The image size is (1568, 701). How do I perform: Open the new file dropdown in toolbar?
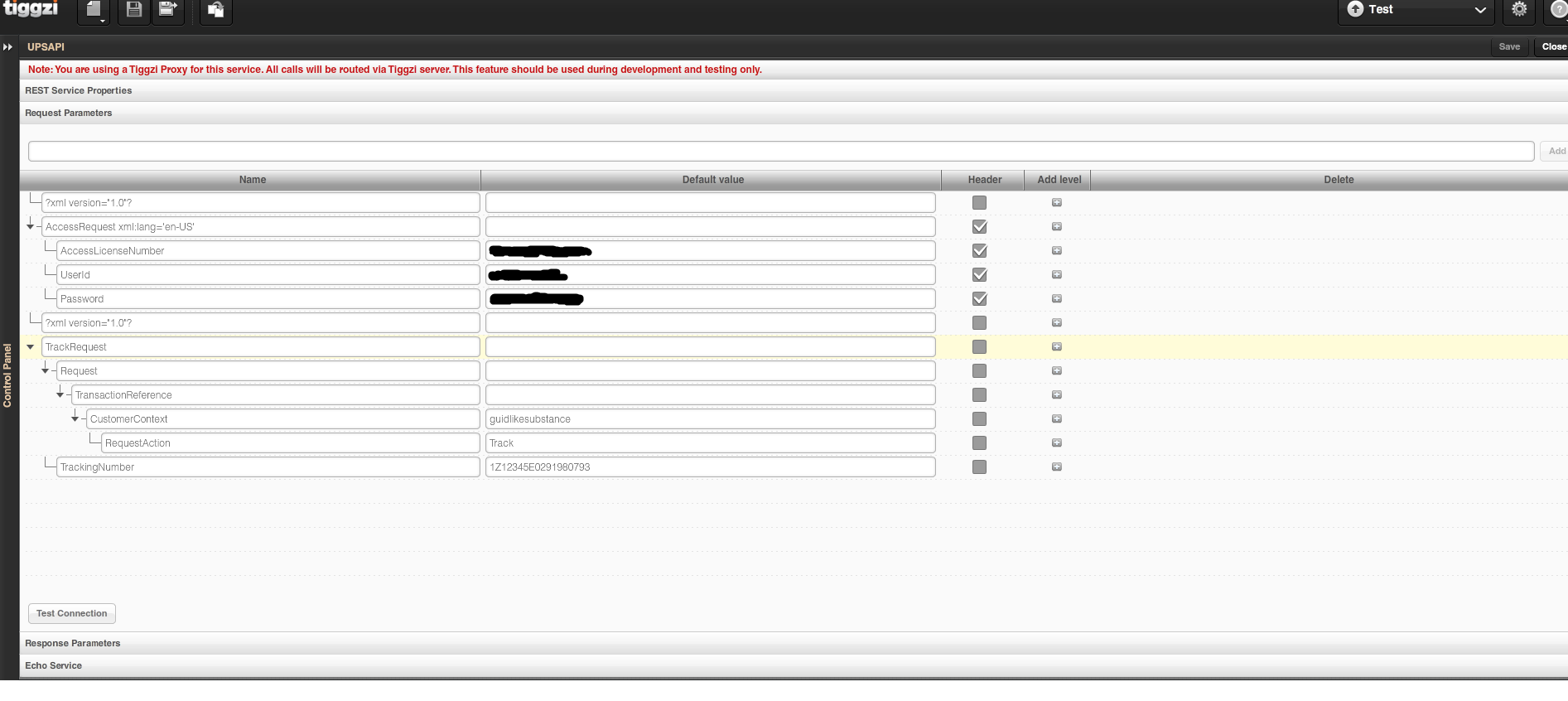94,11
